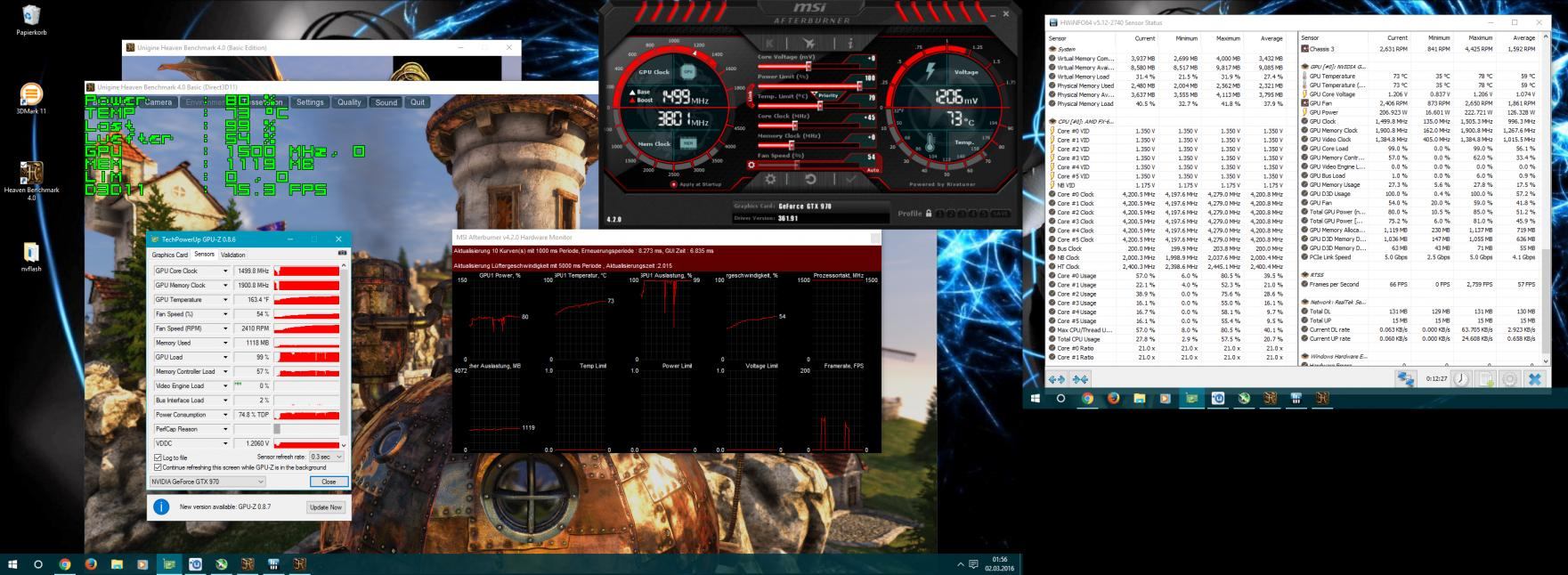
Task: Select GPU Power row in HWiNFO
Action: click(1419, 113)
